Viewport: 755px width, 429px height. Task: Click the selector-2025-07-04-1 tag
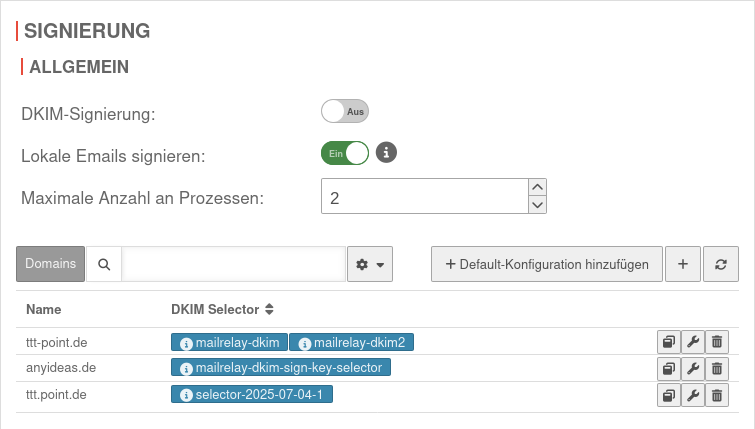pos(252,395)
